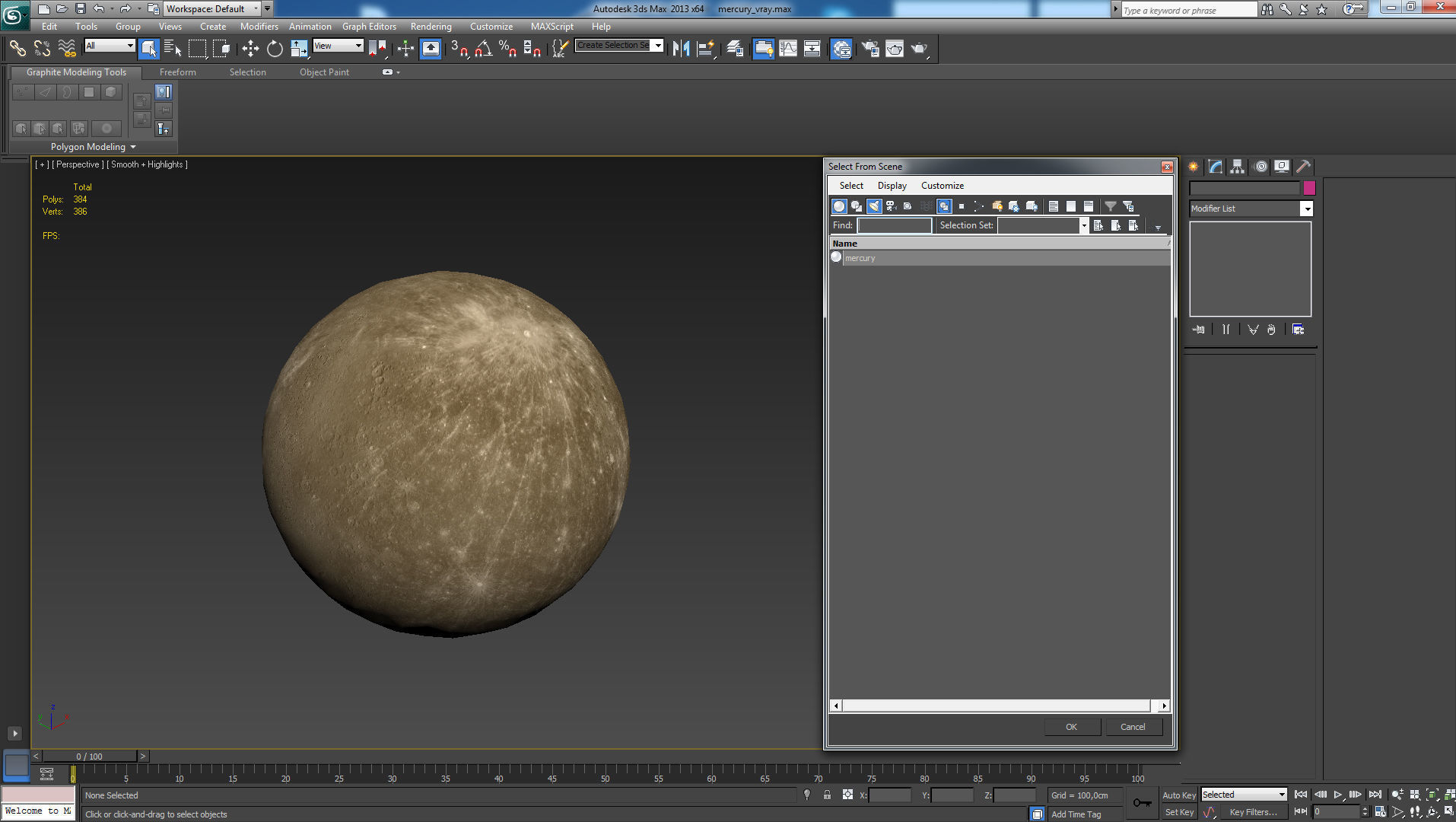Toggle Display Shapes filter in dialog
The image size is (1456, 822).
pyautogui.click(x=857, y=206)
